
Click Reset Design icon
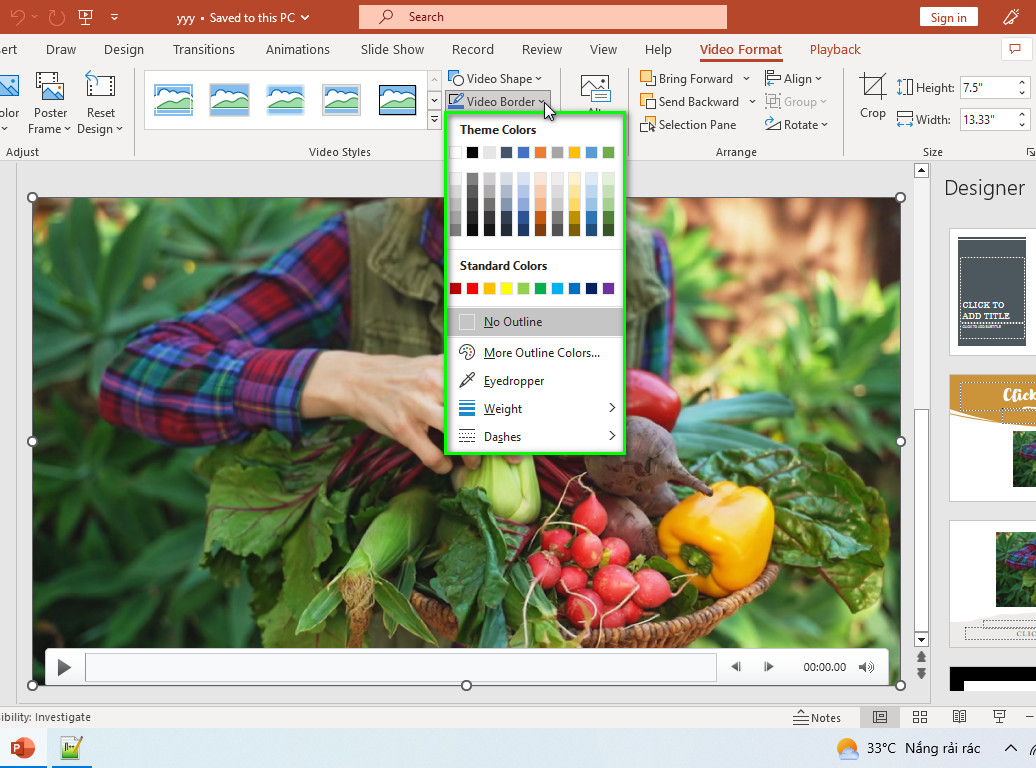click(x=100, y=87)
